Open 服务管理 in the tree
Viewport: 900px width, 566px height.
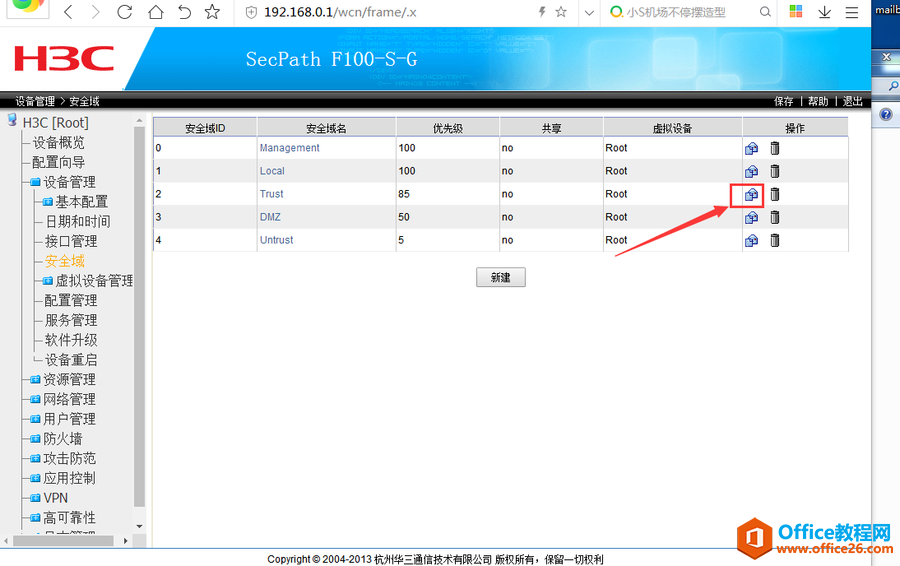coord(71,320)
